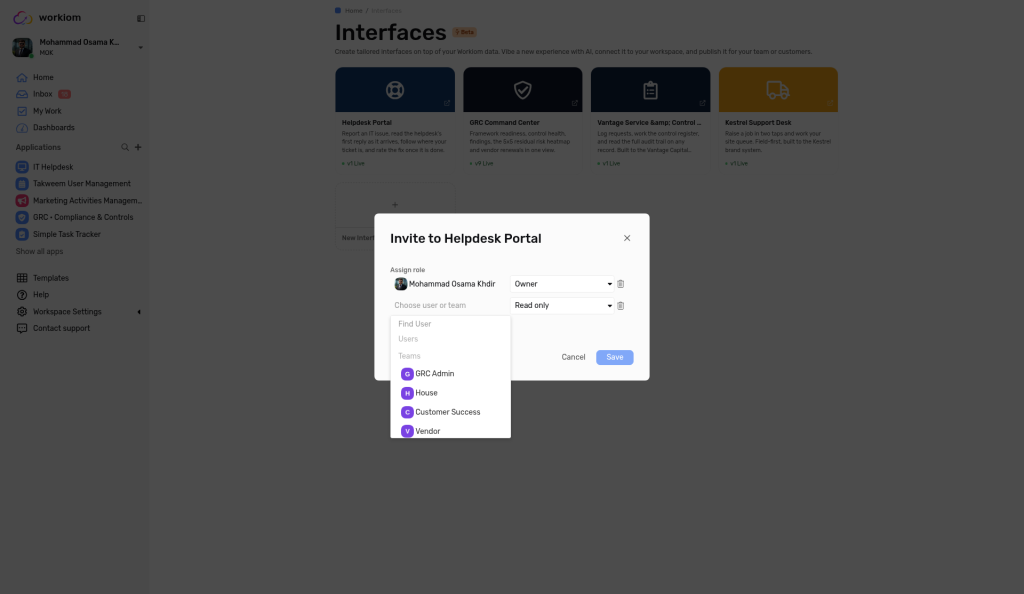Open Templates from the sidebar

(x=51, y=278)
